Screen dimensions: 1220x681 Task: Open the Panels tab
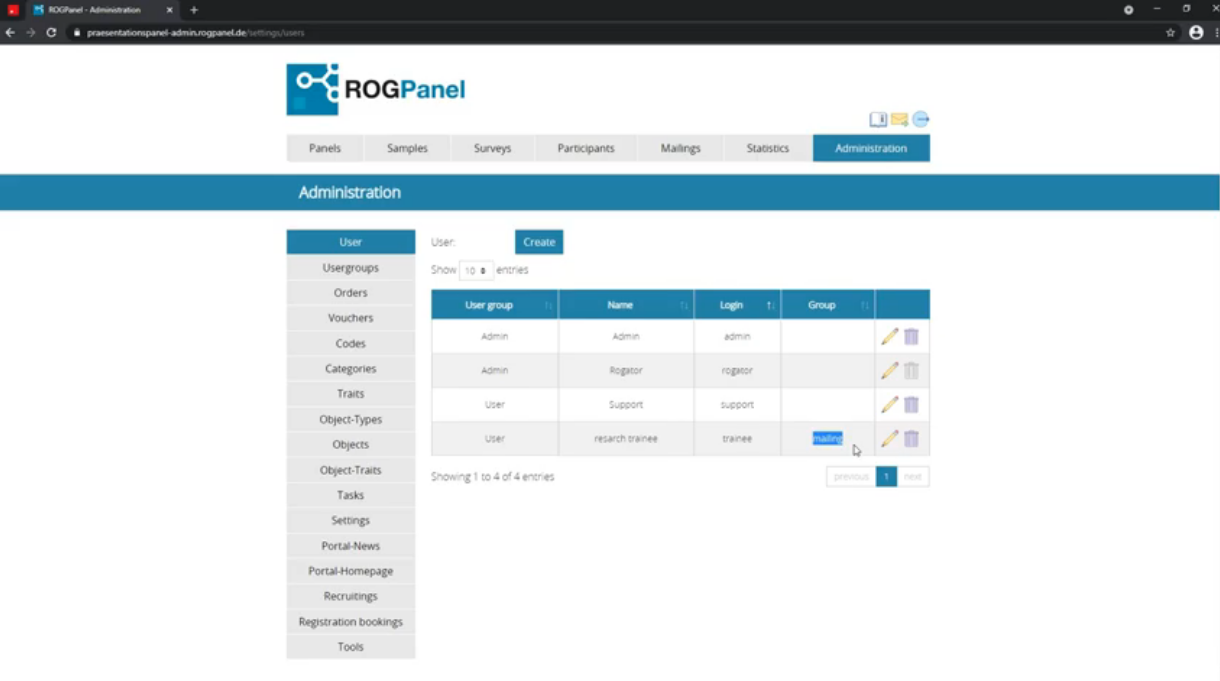click(x=325, y=148)
